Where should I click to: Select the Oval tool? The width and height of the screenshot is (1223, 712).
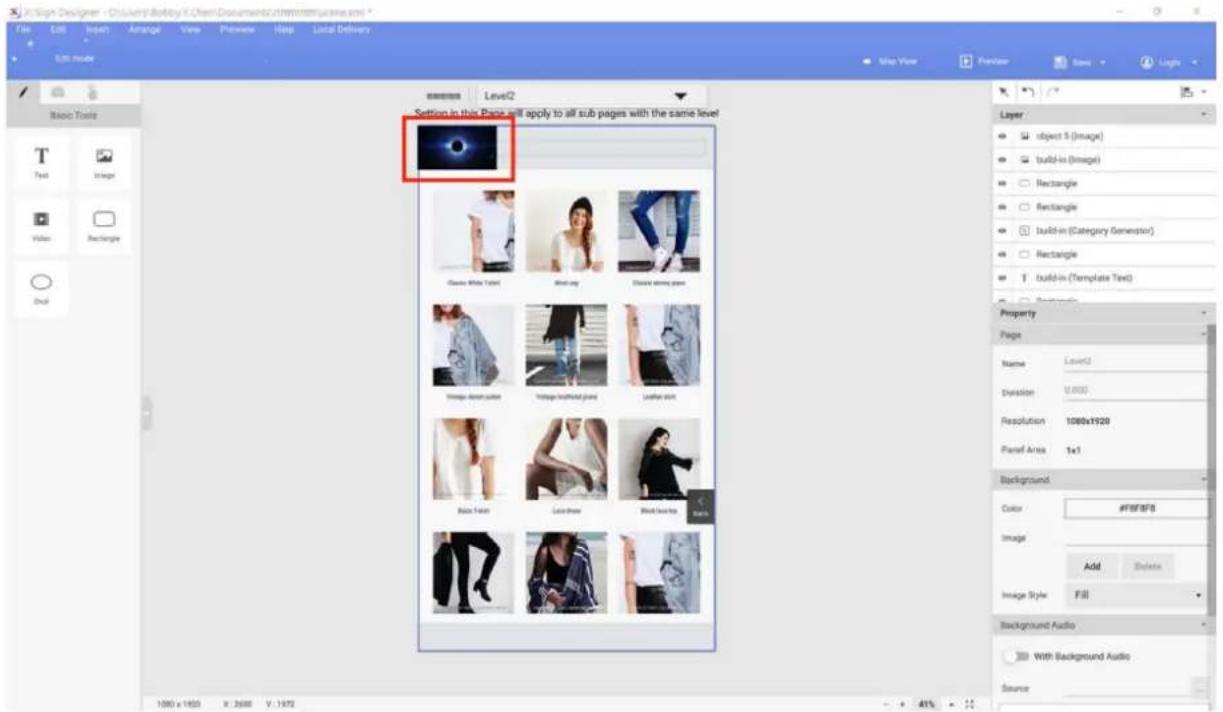[42, 288]
